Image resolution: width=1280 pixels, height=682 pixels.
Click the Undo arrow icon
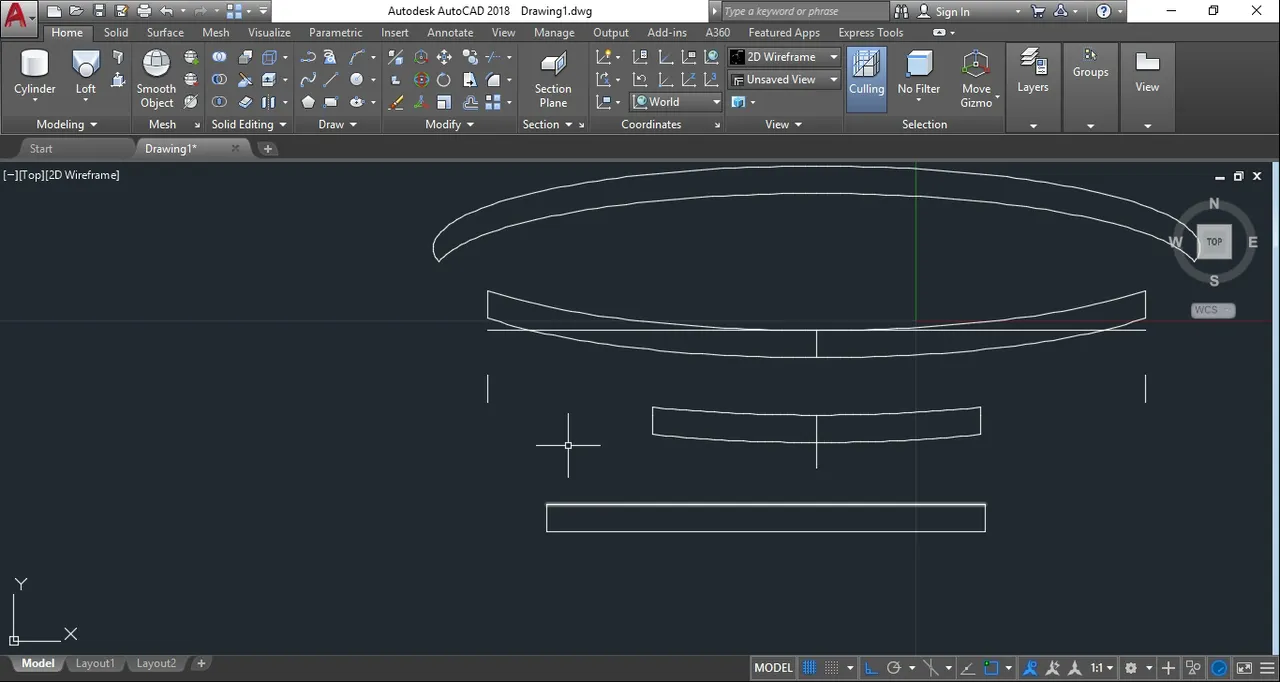click(x=166, y=12)
